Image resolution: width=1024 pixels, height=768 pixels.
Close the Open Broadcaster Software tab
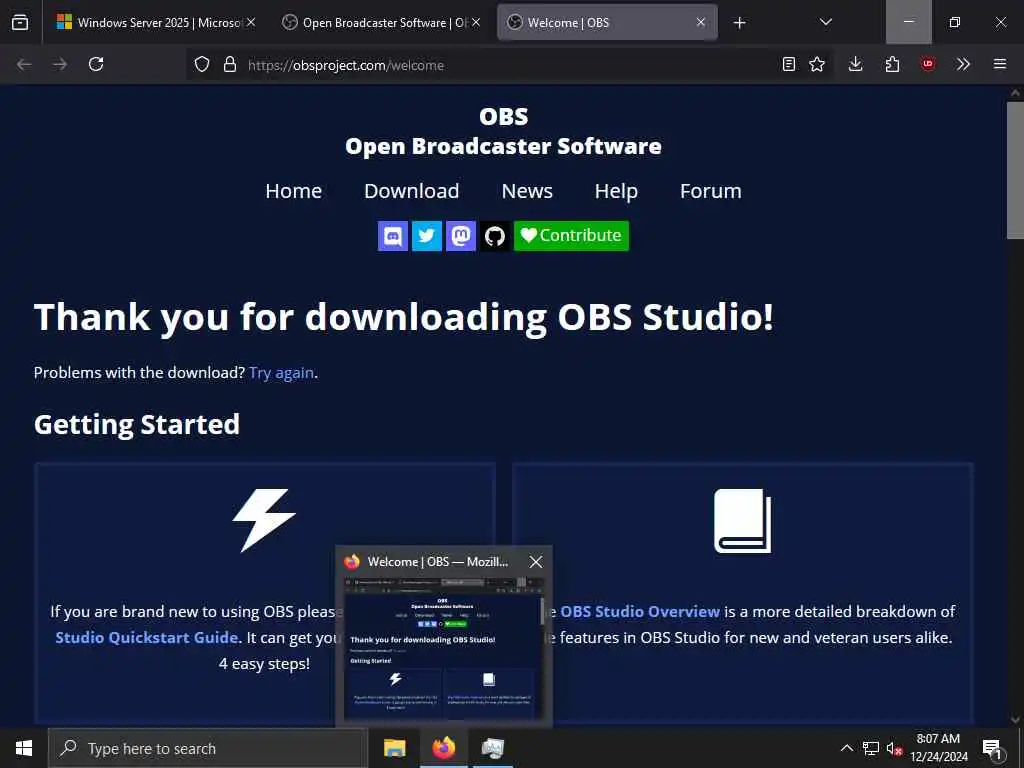pyautogui.click(x=476, y=22)
